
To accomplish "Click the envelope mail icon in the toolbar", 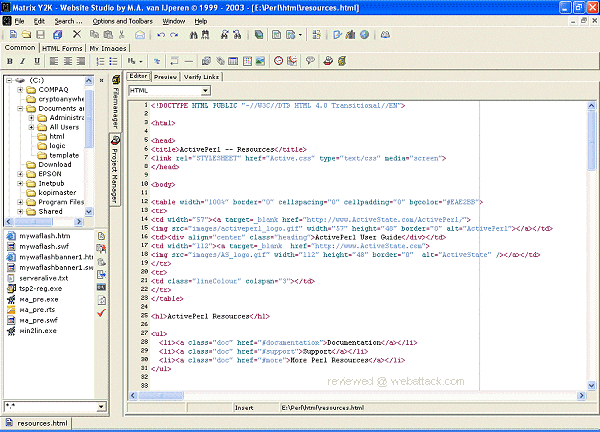I will (140, 35).
